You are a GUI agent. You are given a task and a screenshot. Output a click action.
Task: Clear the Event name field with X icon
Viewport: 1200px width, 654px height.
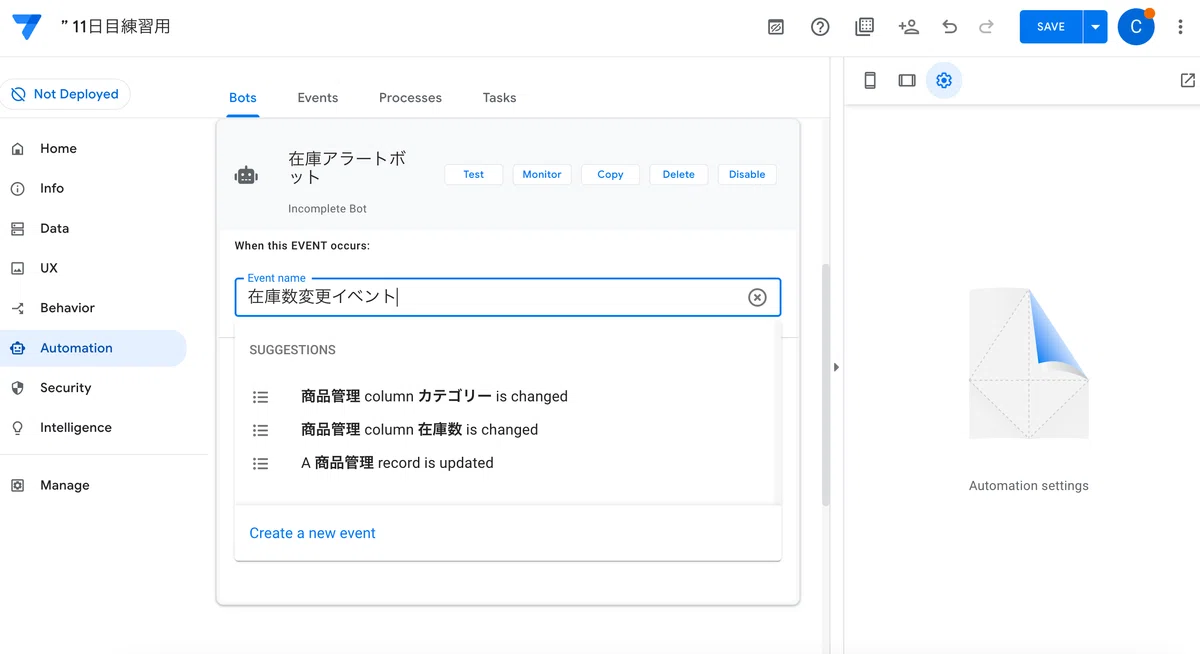tap(757, 297)
